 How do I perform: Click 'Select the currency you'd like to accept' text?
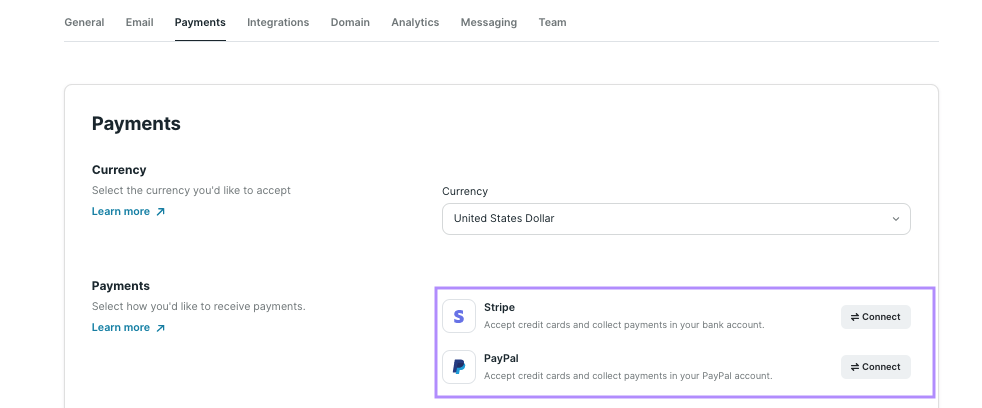[x=191, y=190]
